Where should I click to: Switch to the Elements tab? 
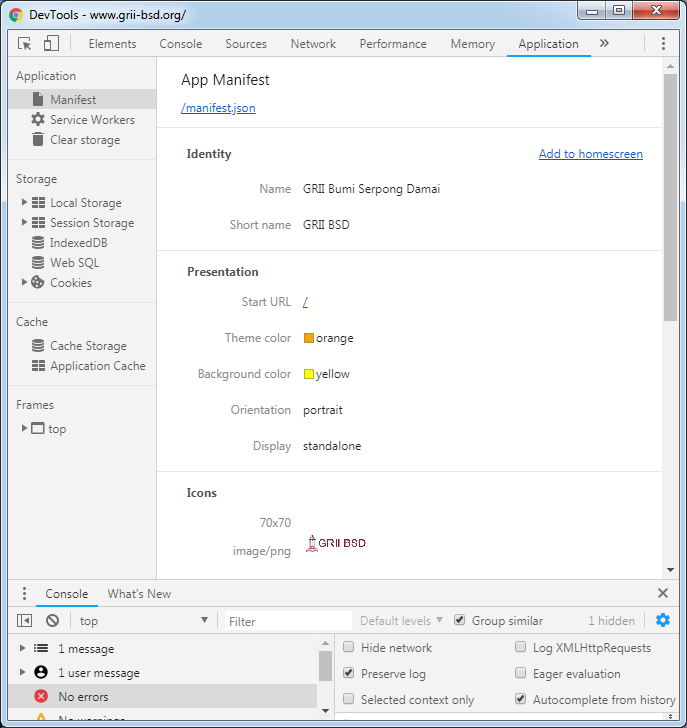click(x=112, y=44)
